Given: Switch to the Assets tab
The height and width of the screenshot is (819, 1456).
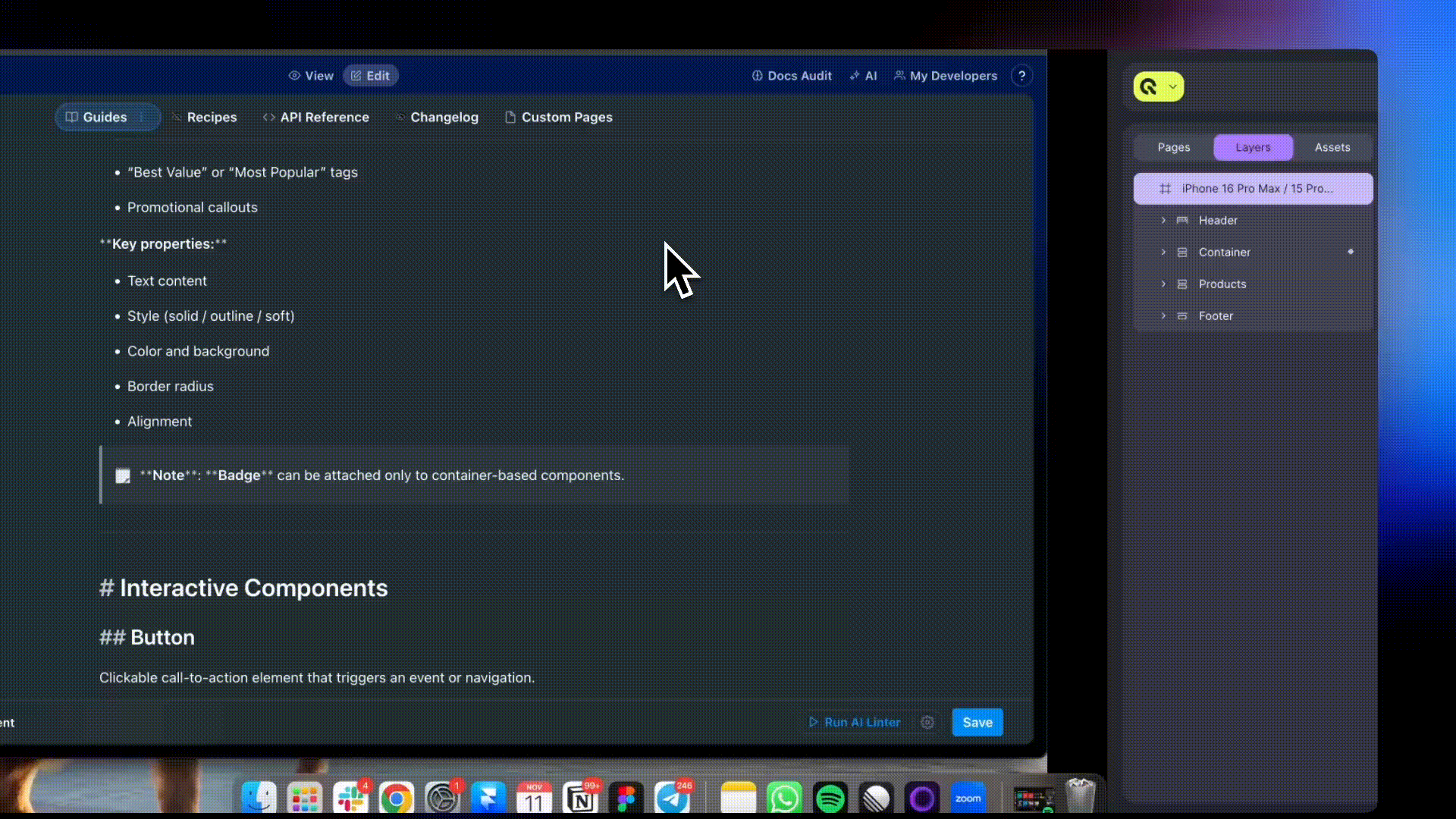Looking at the screenshot, I should 1332,148.
